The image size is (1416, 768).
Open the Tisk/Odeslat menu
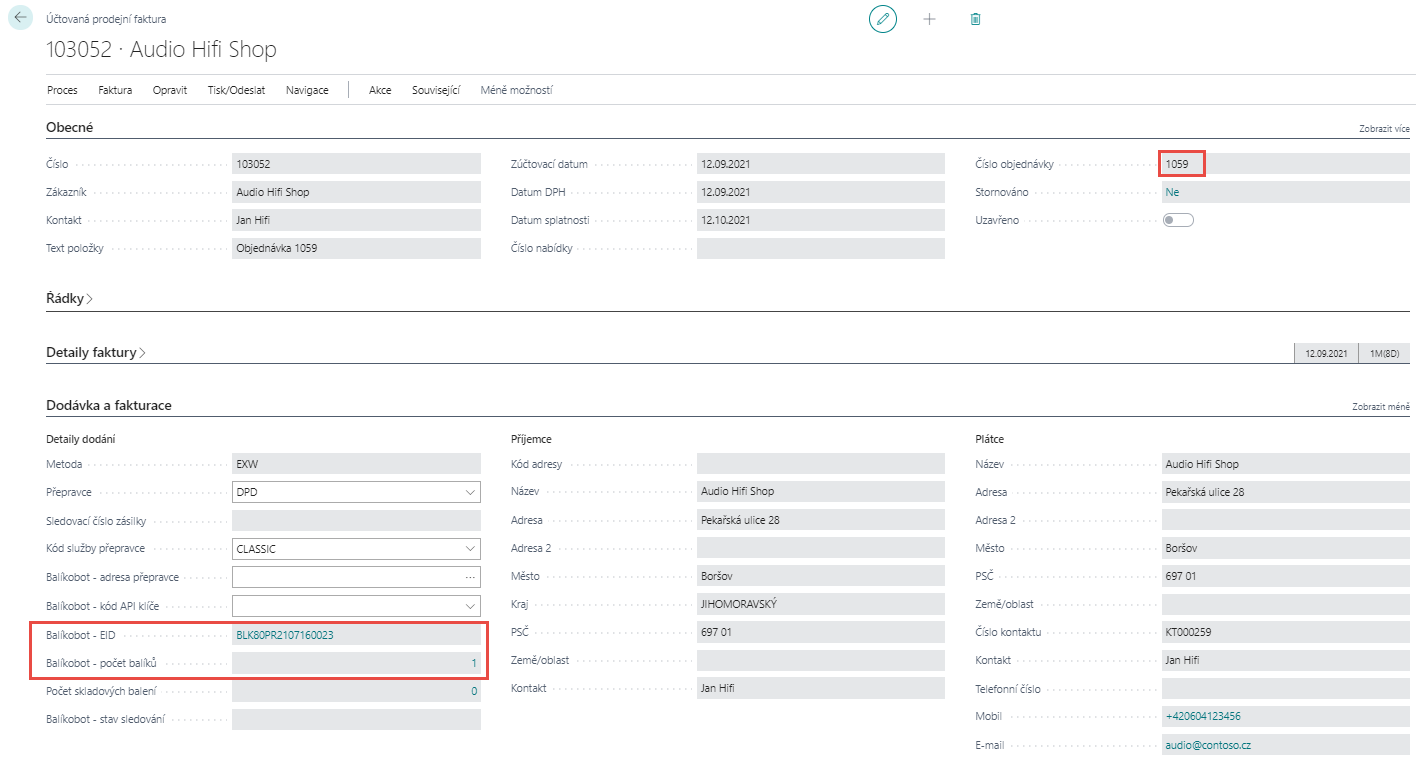click(x=236, y=90)
